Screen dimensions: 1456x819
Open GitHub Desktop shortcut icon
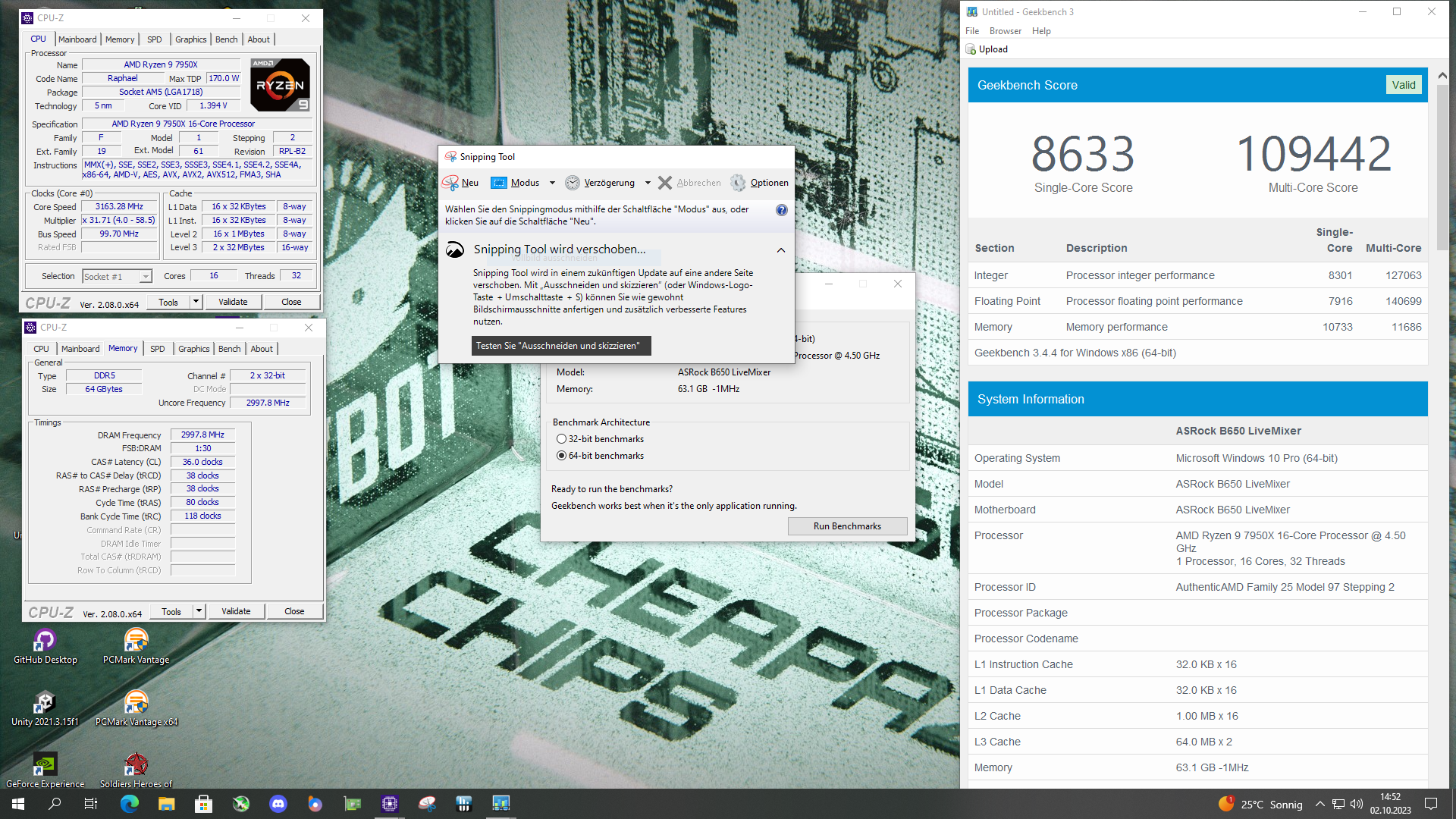coord(45,641)
